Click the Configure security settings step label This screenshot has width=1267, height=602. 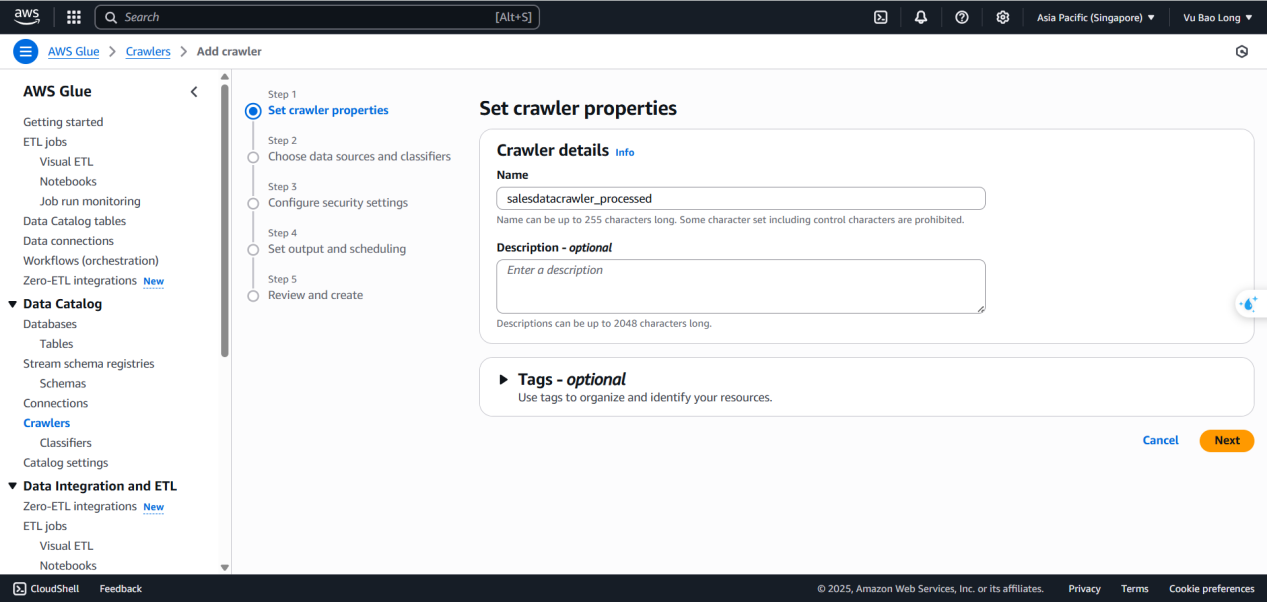(x=338, y=203)
